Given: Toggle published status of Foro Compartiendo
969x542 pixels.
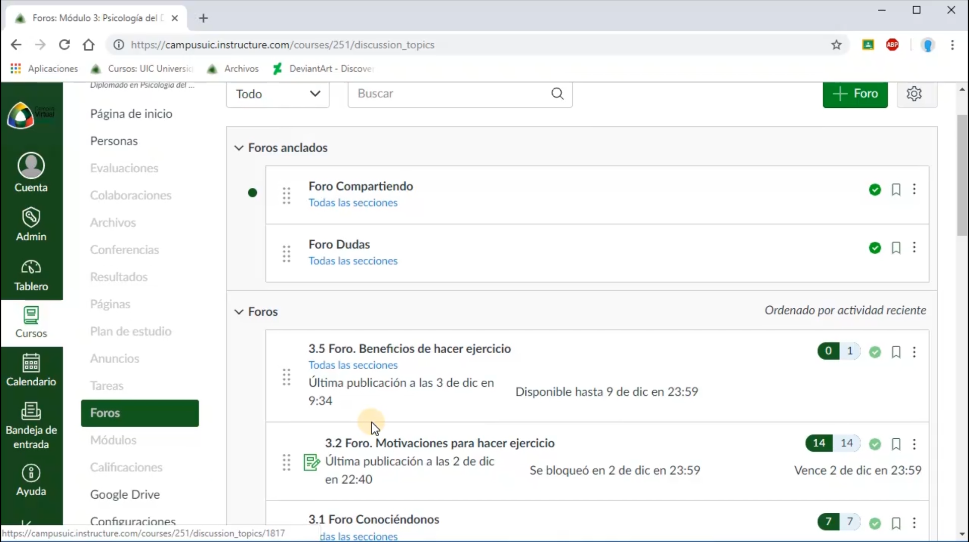Looking at the screenshot, I should pos(875,190).
